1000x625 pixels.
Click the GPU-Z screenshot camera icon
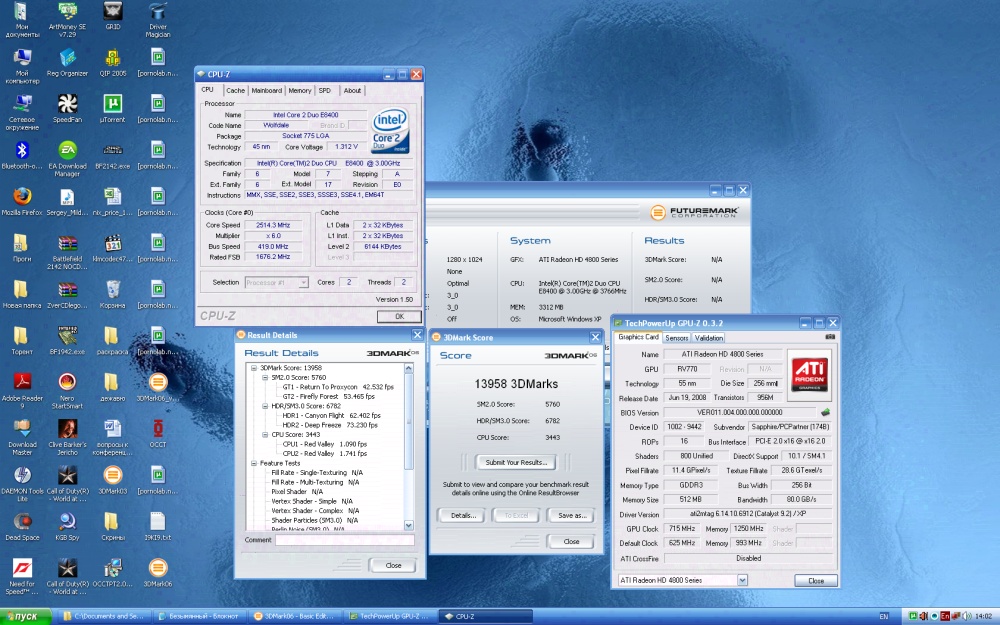coord(830,337)
